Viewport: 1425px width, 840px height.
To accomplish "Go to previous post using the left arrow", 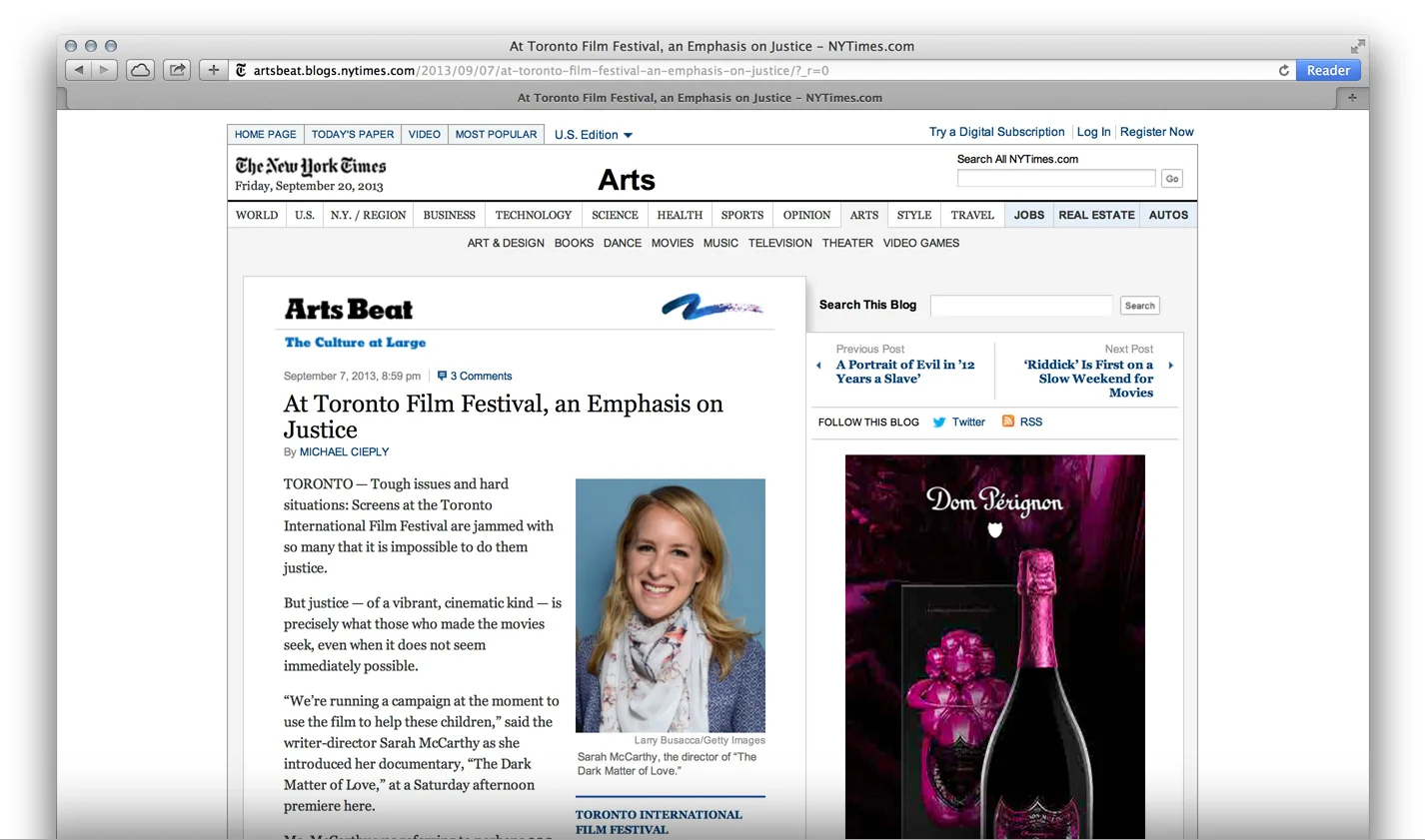I will (x=819, y=366).
